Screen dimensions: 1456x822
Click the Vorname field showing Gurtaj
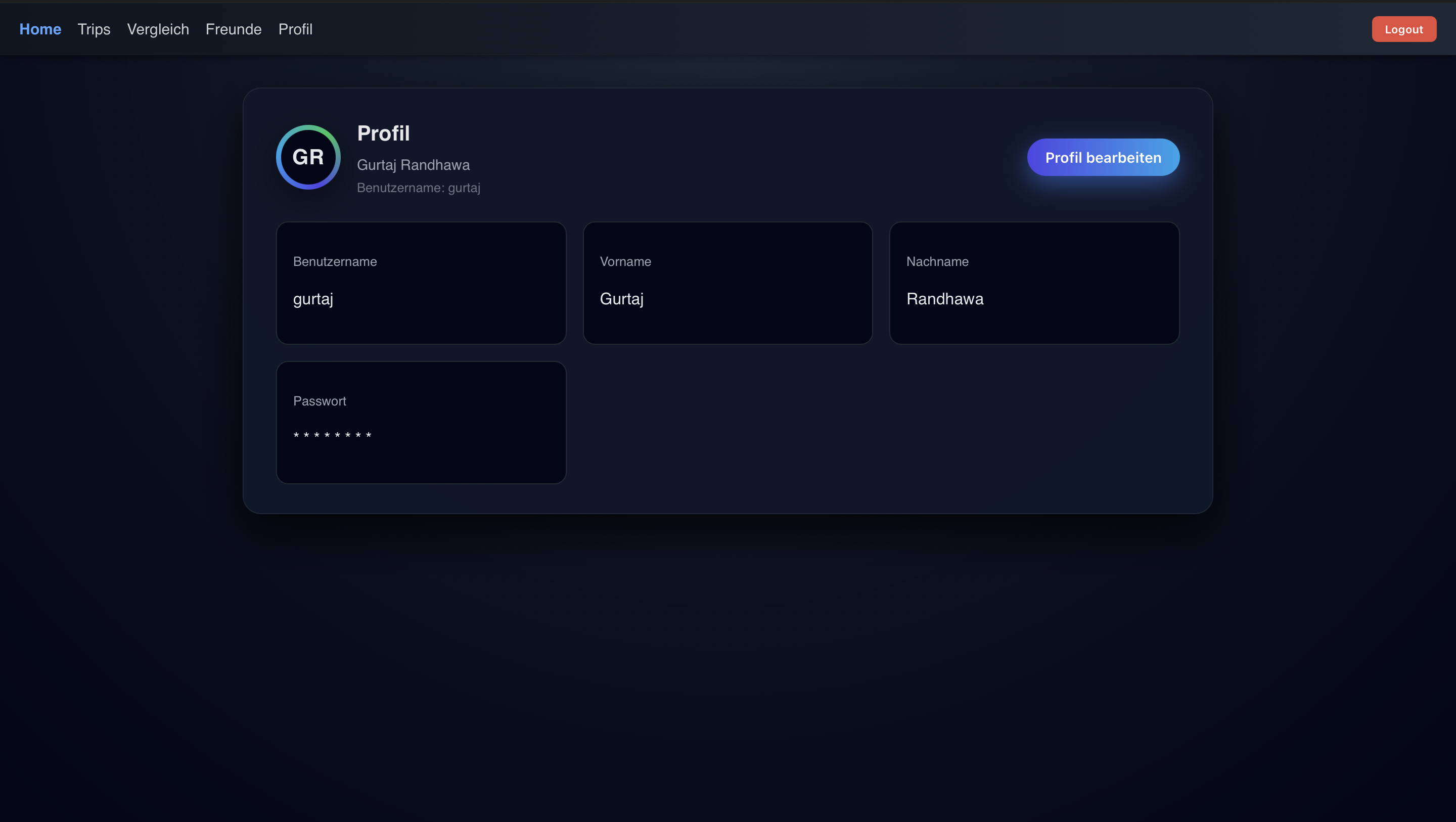pos(727,283)
